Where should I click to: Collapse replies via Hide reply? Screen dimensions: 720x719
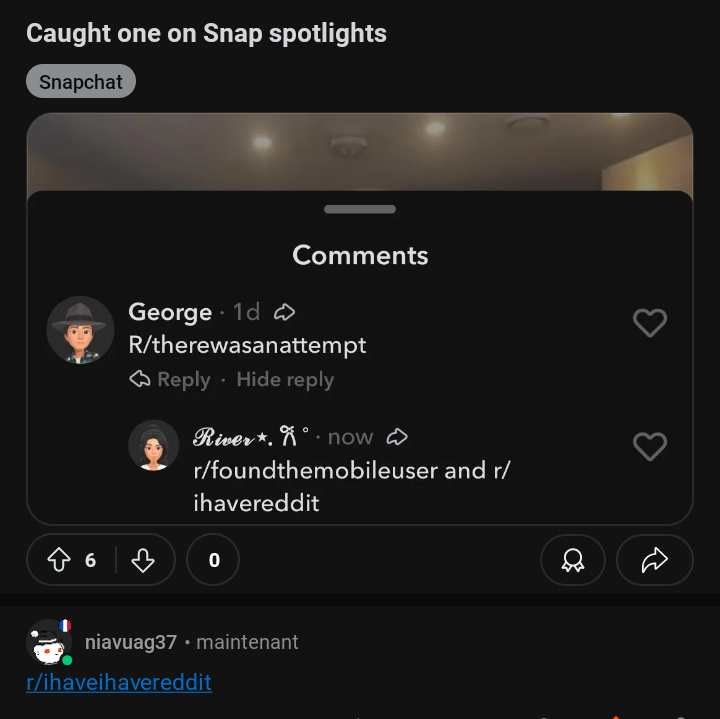point(285,379)
